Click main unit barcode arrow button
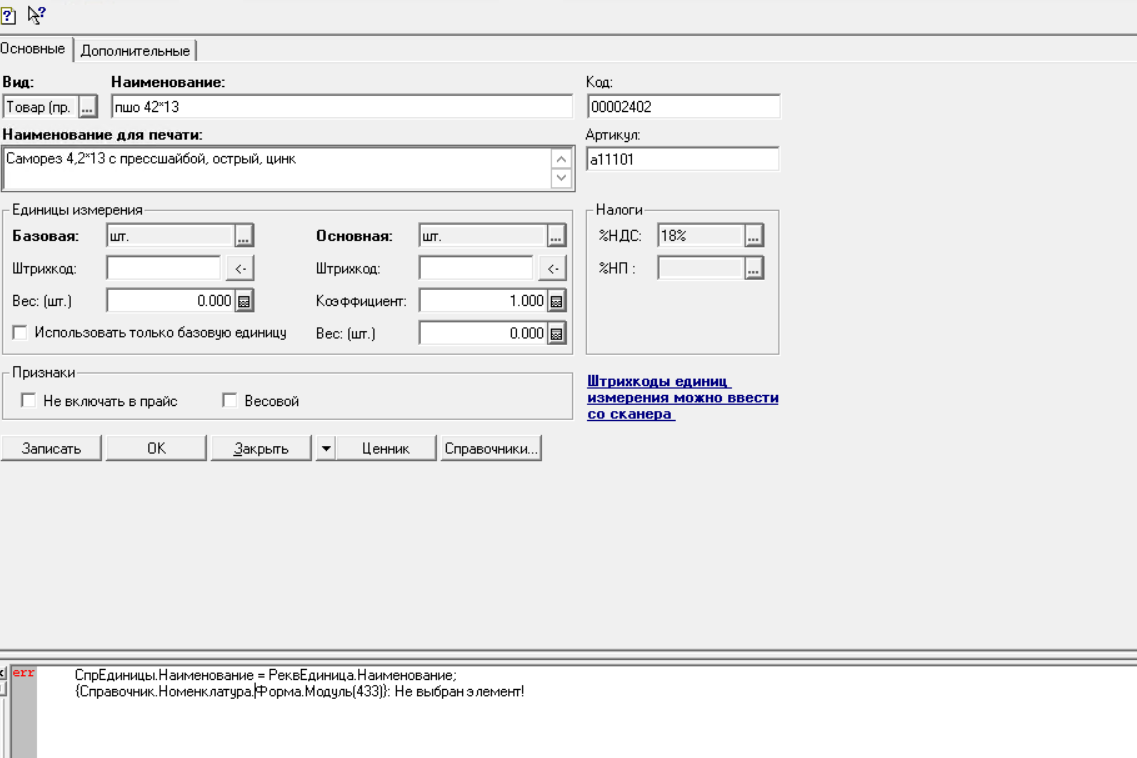 (552, 268)
